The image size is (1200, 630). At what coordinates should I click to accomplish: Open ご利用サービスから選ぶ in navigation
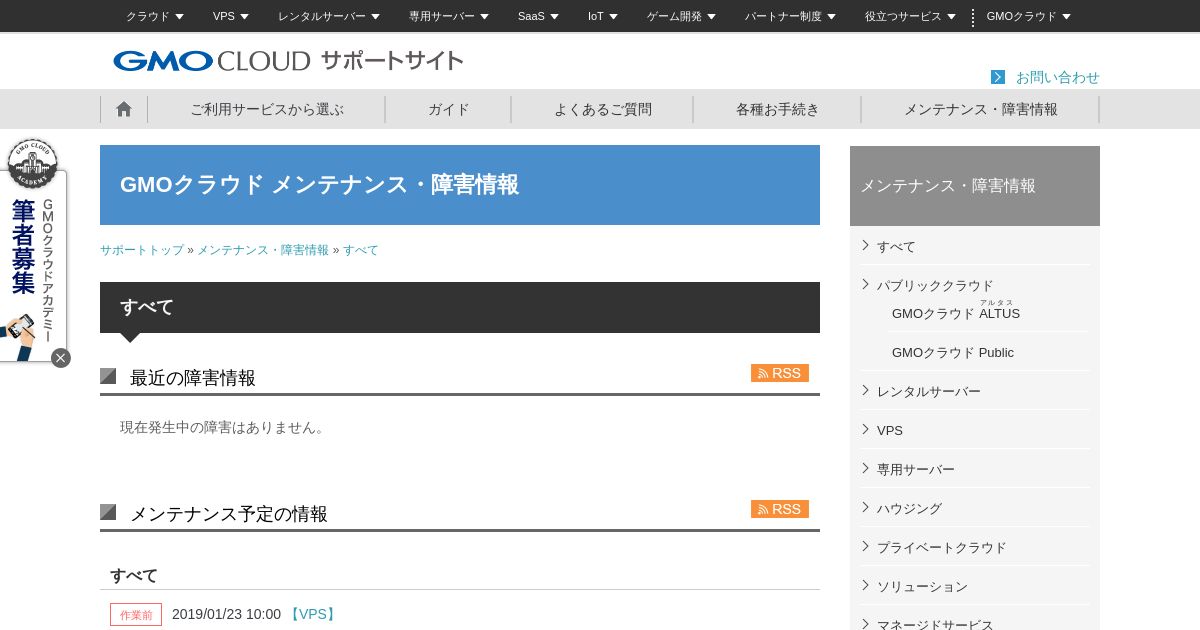tap(267, 109)
